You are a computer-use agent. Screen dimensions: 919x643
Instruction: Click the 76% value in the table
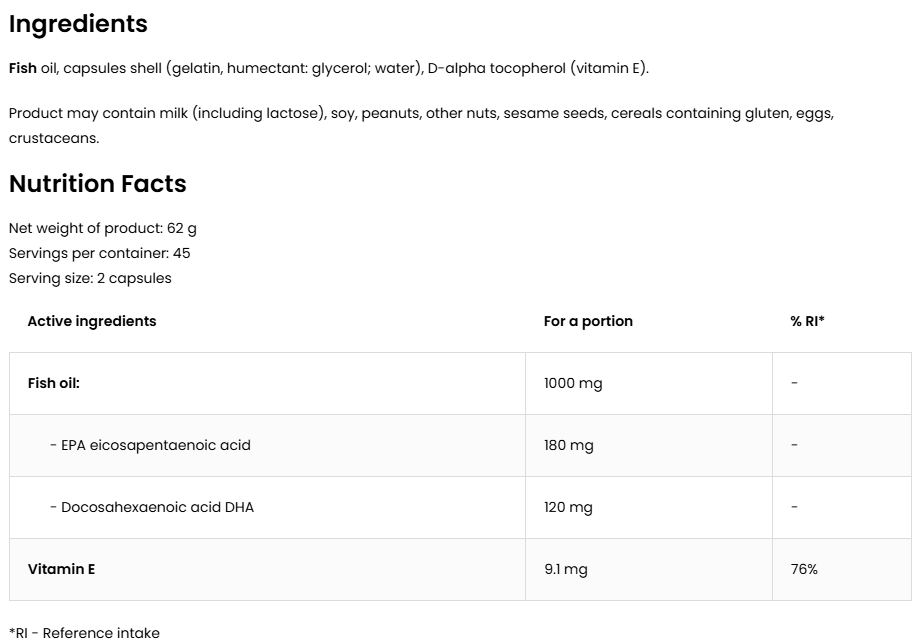pos(804,569)
